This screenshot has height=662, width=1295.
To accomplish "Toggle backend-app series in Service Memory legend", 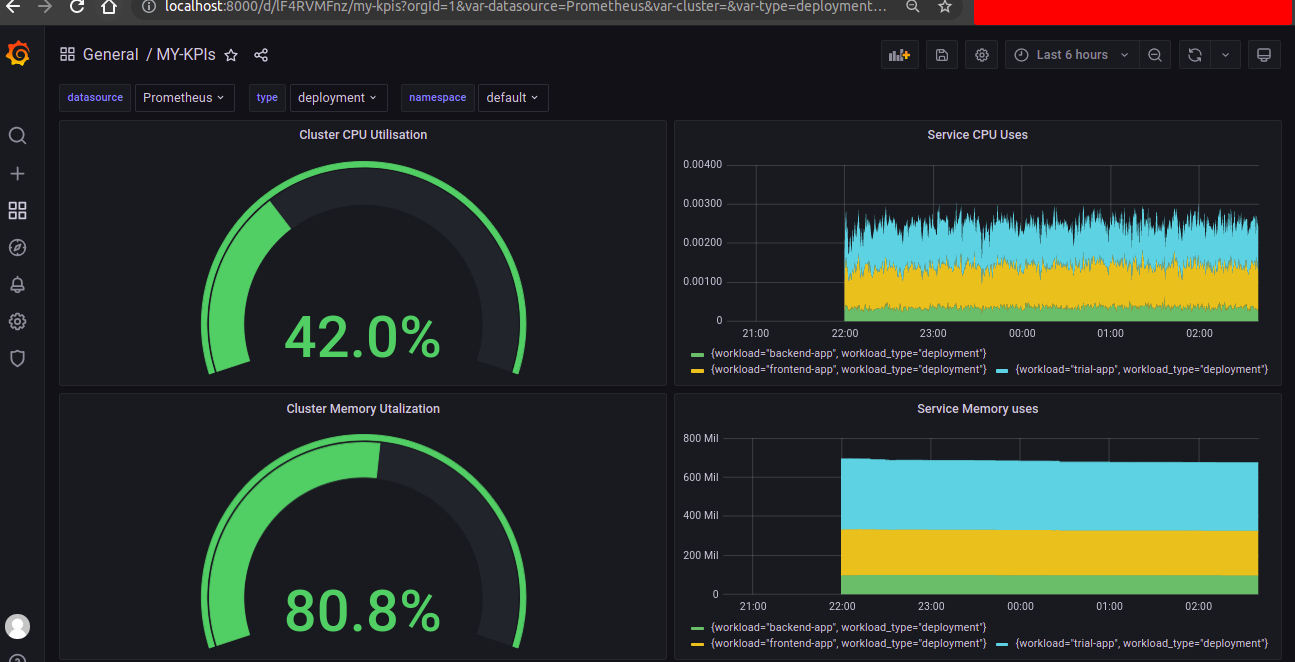I will click(848, 627).
